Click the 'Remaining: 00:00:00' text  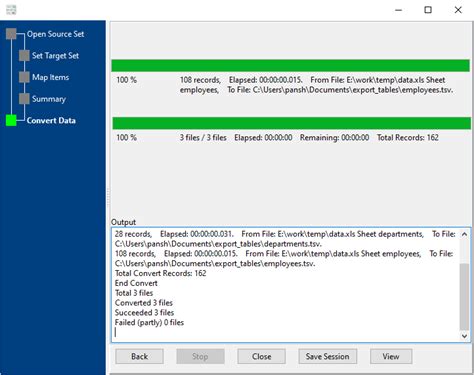334,138
